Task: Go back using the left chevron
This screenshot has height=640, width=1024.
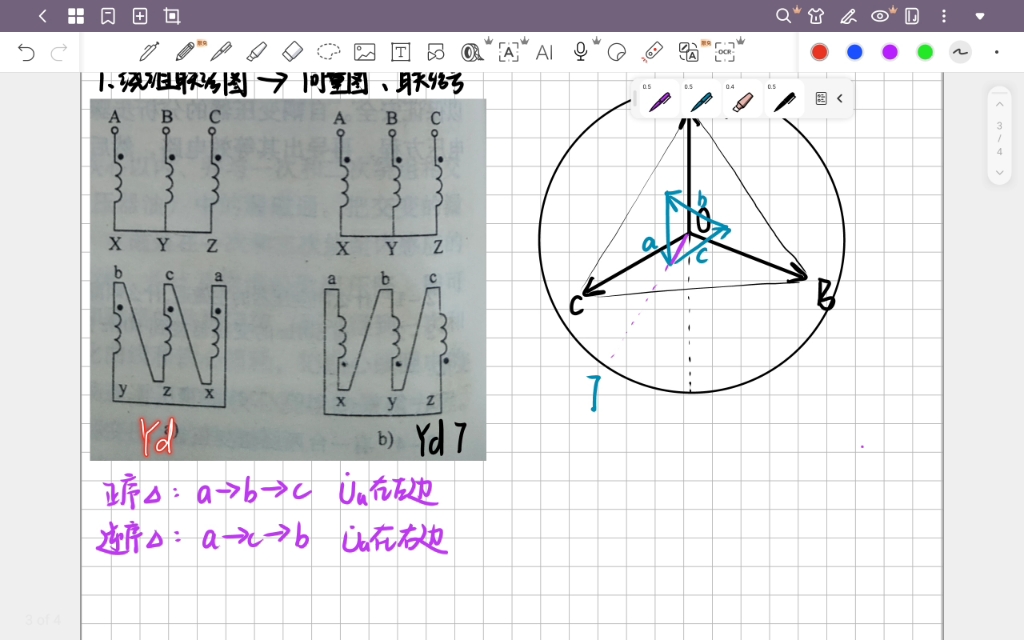Action: click(x=42, y=16)
